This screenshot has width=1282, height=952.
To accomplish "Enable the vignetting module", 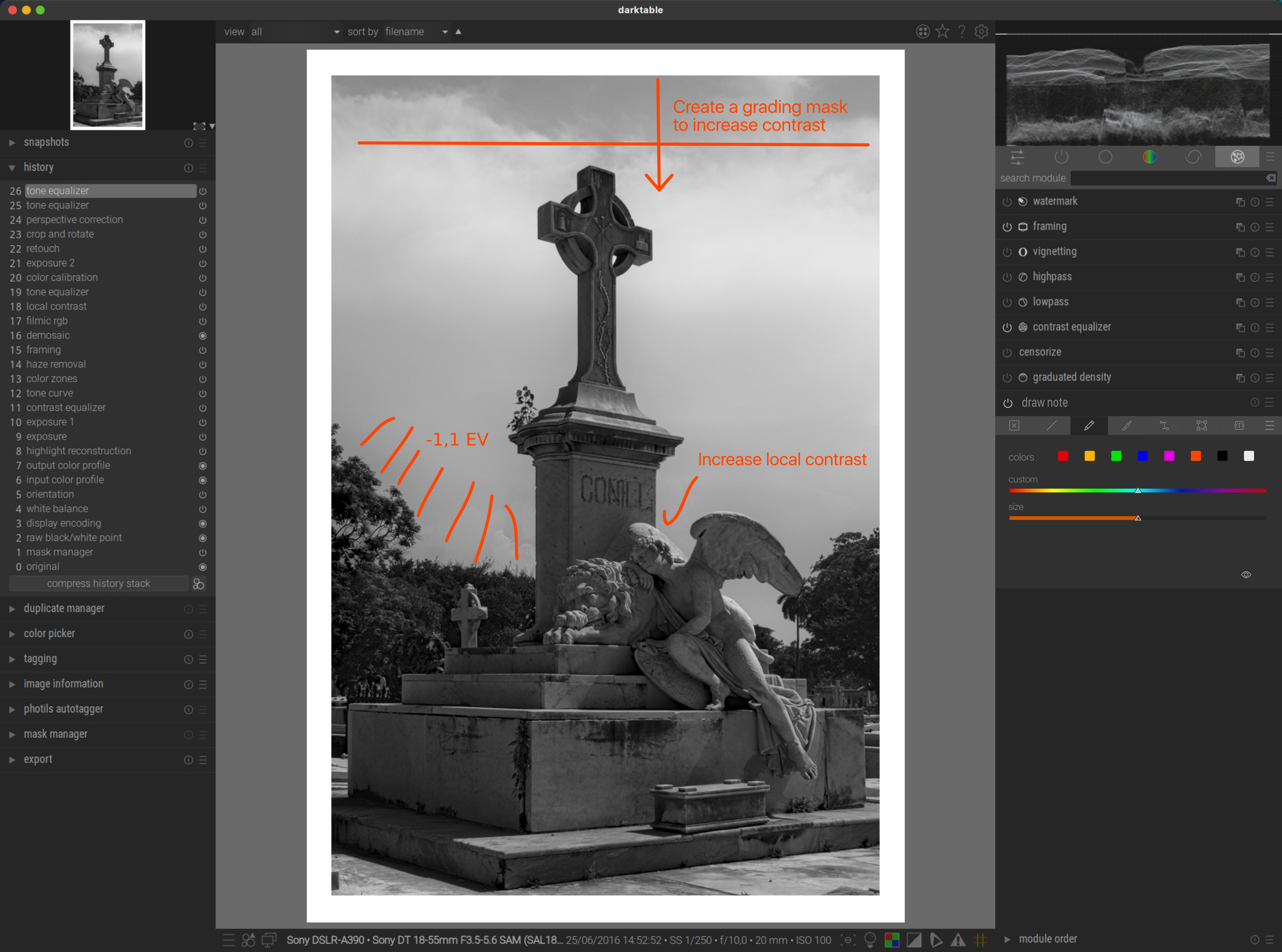I will [x=1007, y=252].
